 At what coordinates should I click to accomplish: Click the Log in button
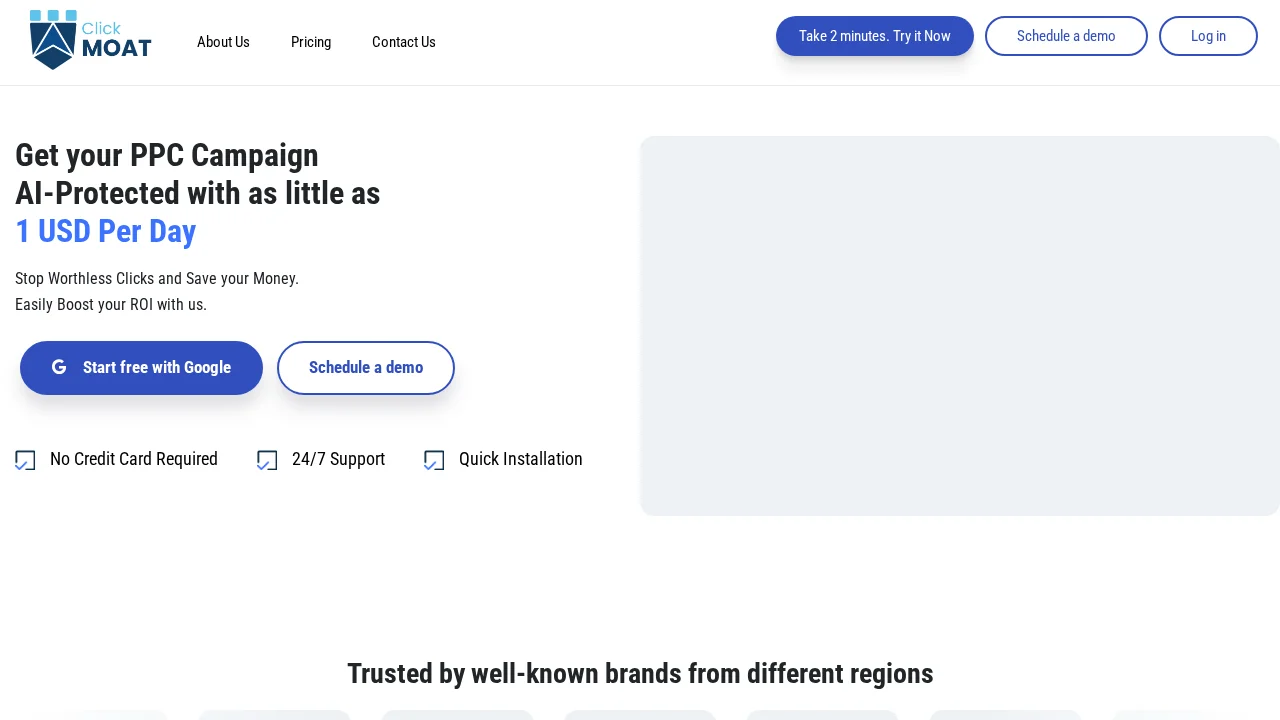coord(1208,36)
